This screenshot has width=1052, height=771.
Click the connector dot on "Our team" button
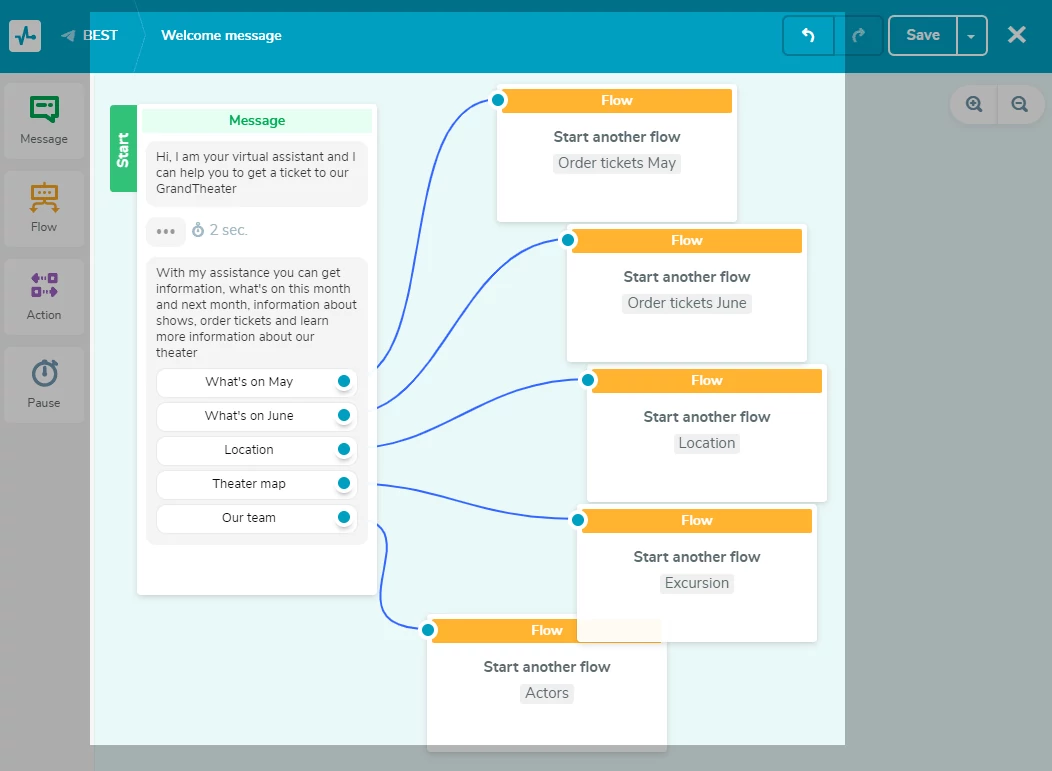point(344,517)
